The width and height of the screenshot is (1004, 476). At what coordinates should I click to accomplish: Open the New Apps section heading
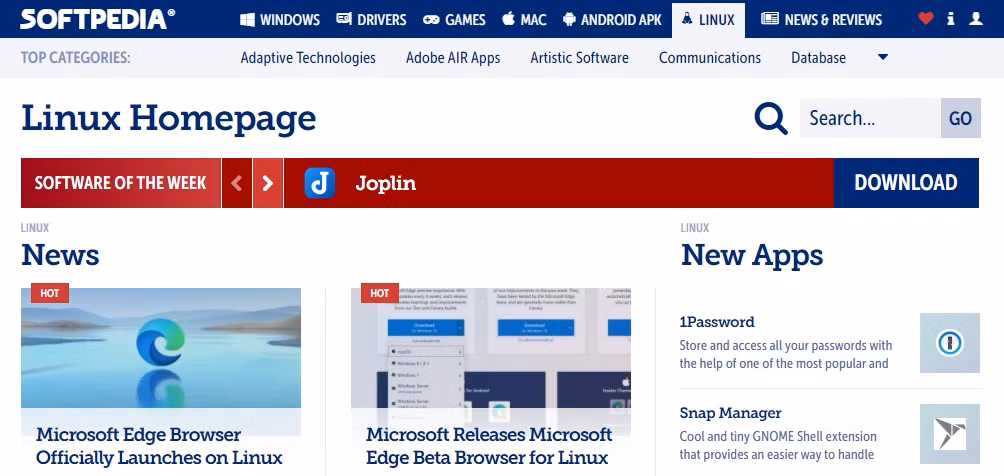[x=752, y=255]
